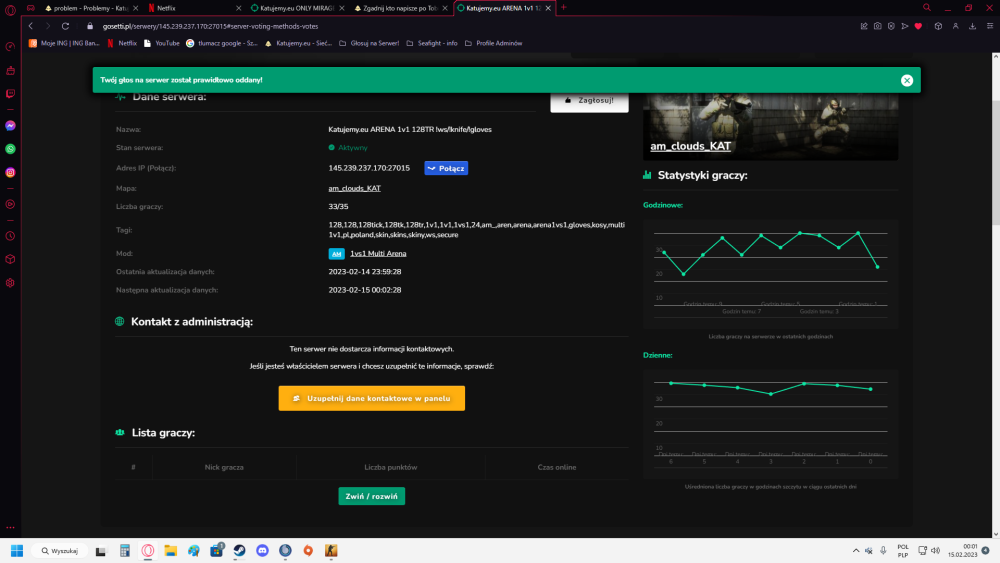Open Discord from the taskbar
1000x563 pixels.
tap(262, 551)
